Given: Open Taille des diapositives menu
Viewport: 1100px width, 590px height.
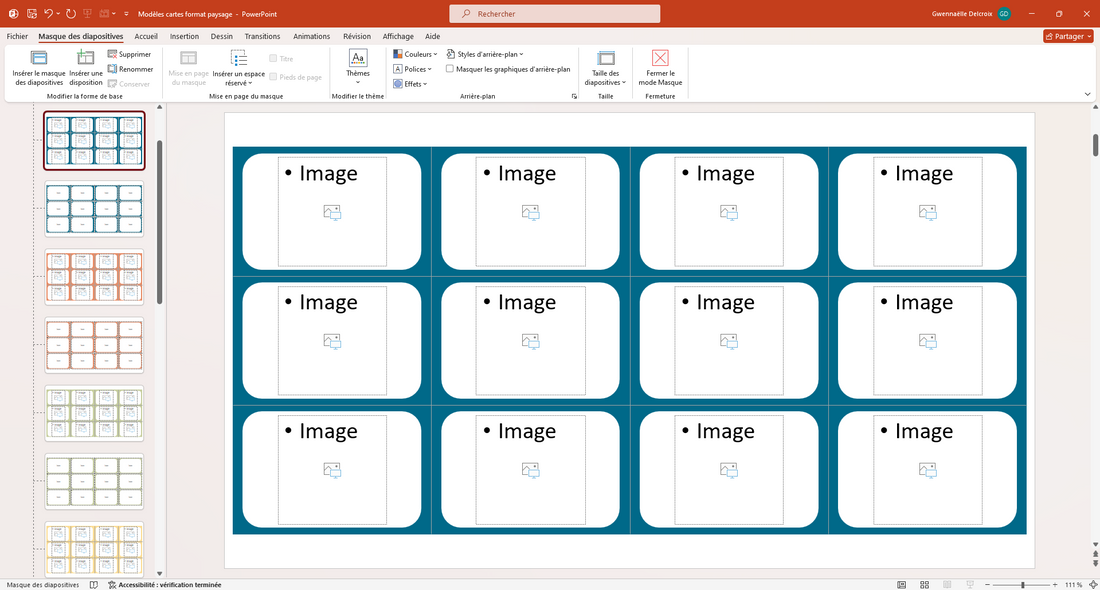Looking at the screenshot, I should pyautogui.click(x=605, y=68).
